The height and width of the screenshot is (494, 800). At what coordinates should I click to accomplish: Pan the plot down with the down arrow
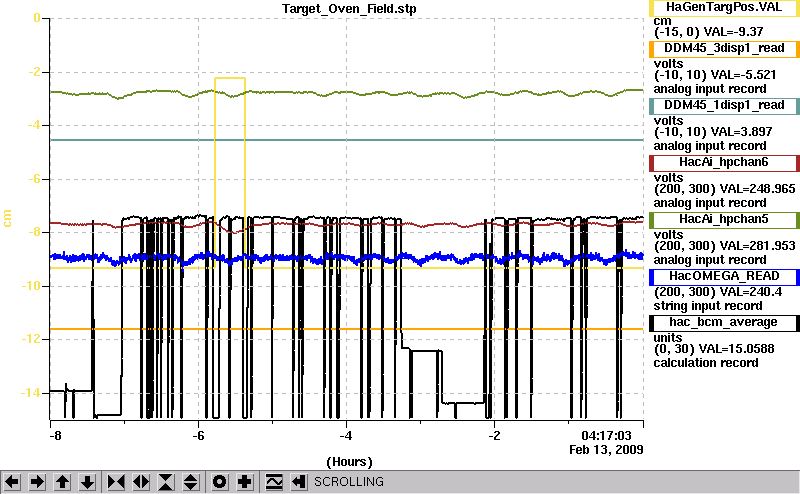click(x=88, y=482)
